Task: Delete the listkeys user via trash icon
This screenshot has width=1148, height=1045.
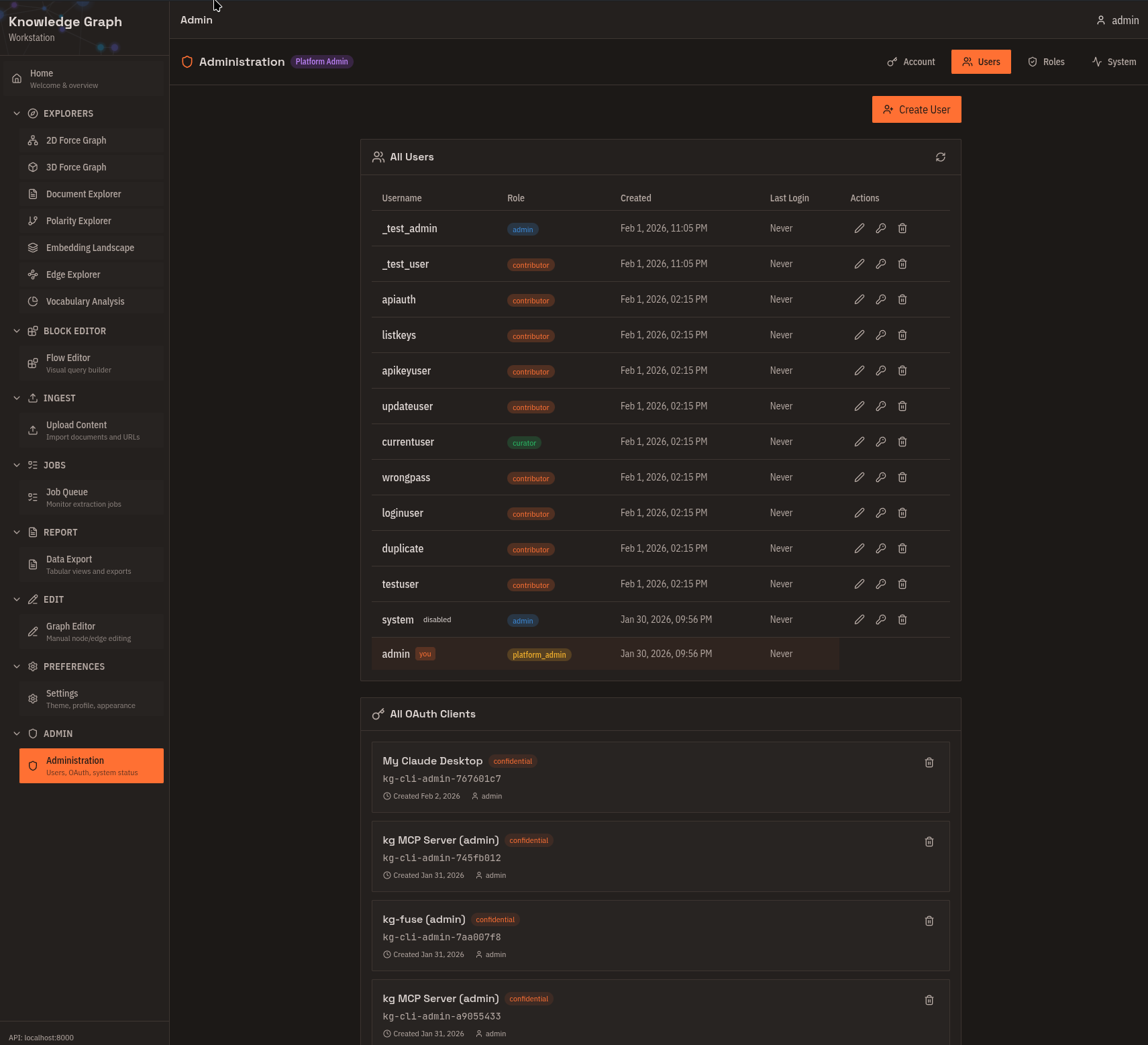Action: (x=902, y=335)
